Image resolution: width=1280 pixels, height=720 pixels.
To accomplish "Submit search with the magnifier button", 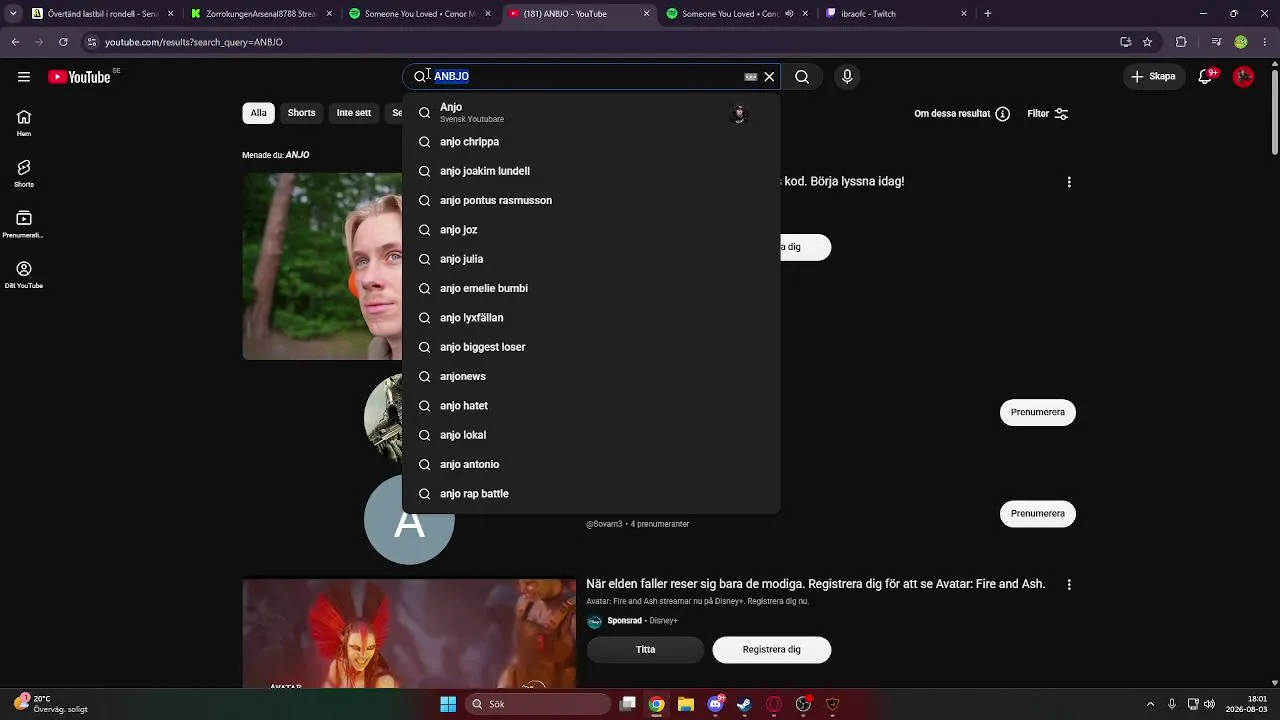I will tap(802, 77).
